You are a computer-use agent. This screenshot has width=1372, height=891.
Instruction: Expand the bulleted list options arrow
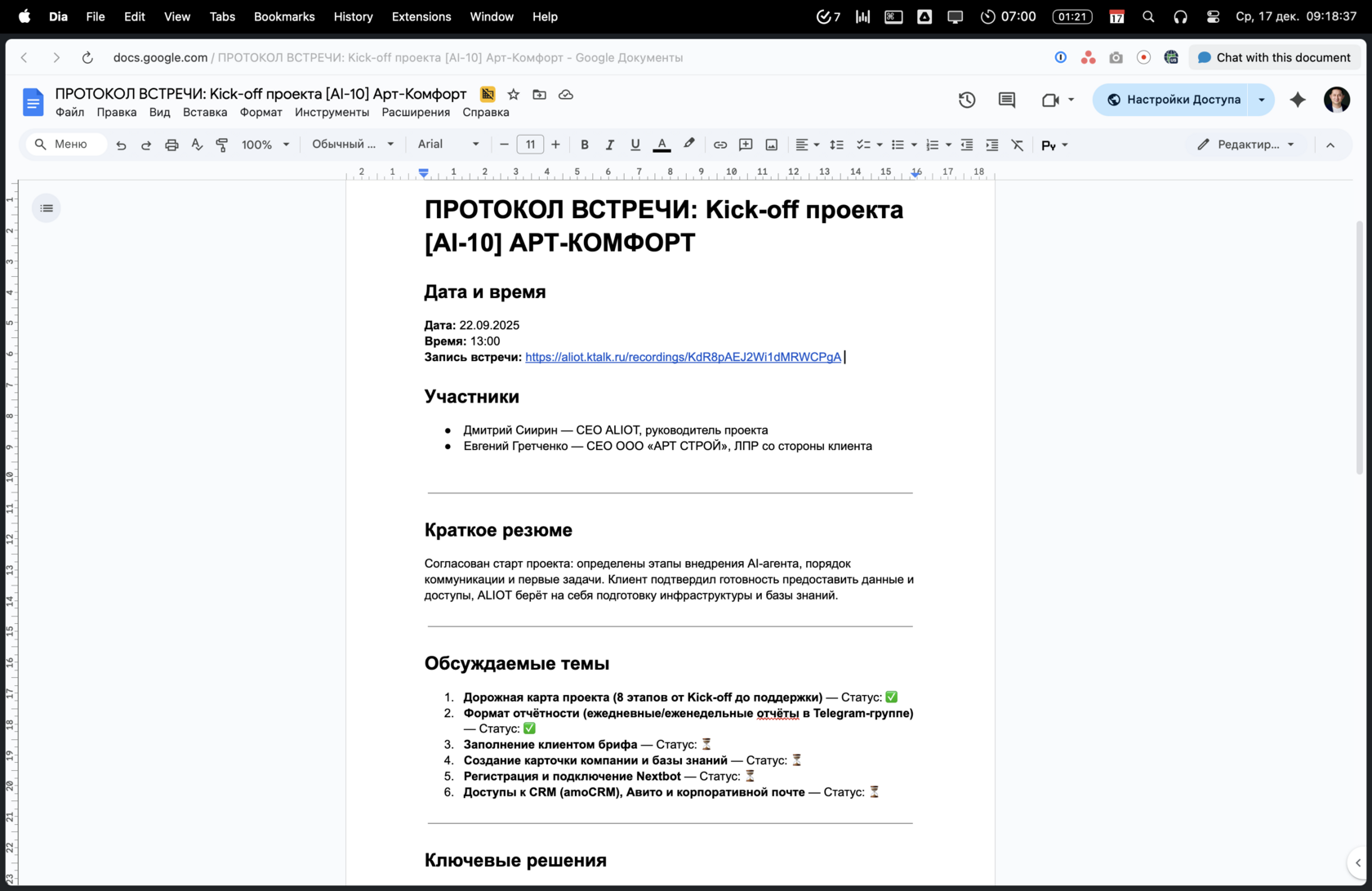[x=914, y=145]
